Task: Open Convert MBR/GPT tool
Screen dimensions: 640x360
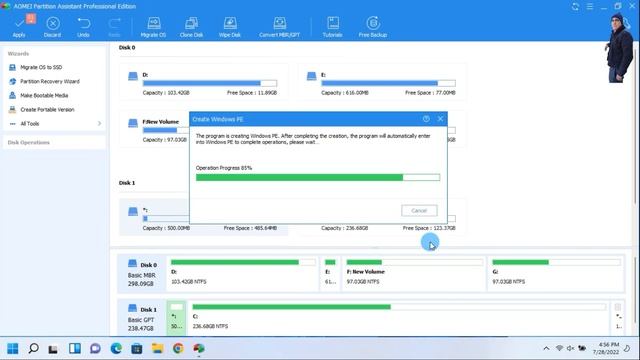Action: point(280,27)
